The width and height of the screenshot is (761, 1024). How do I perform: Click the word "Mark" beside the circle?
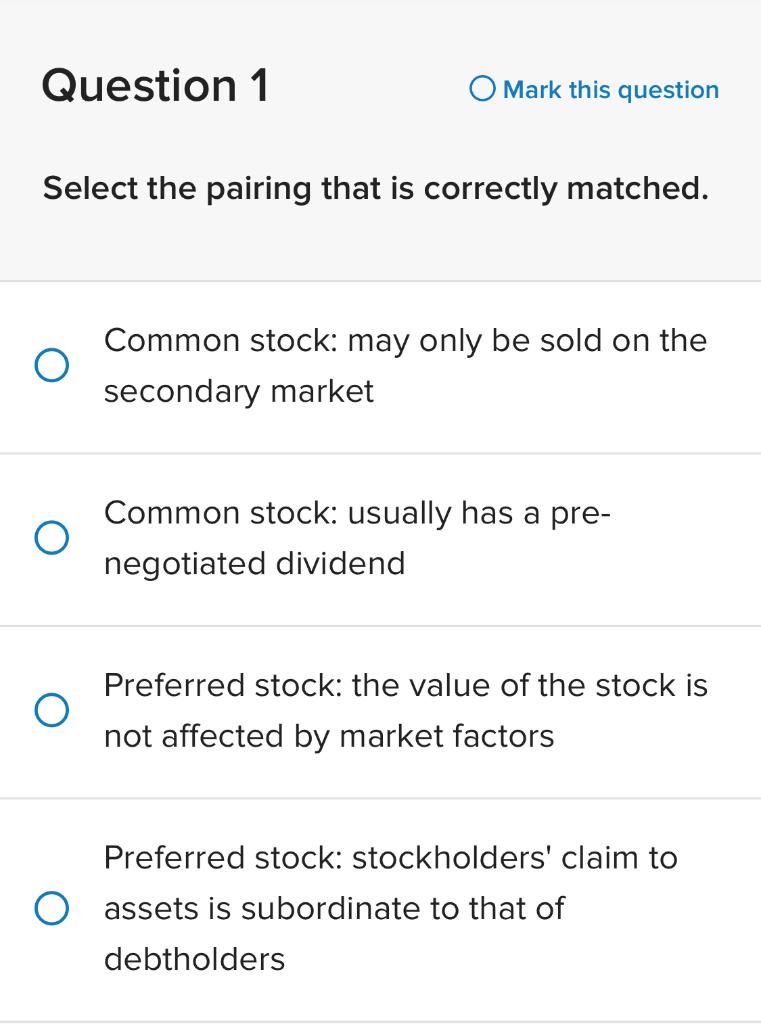point(532,90)
